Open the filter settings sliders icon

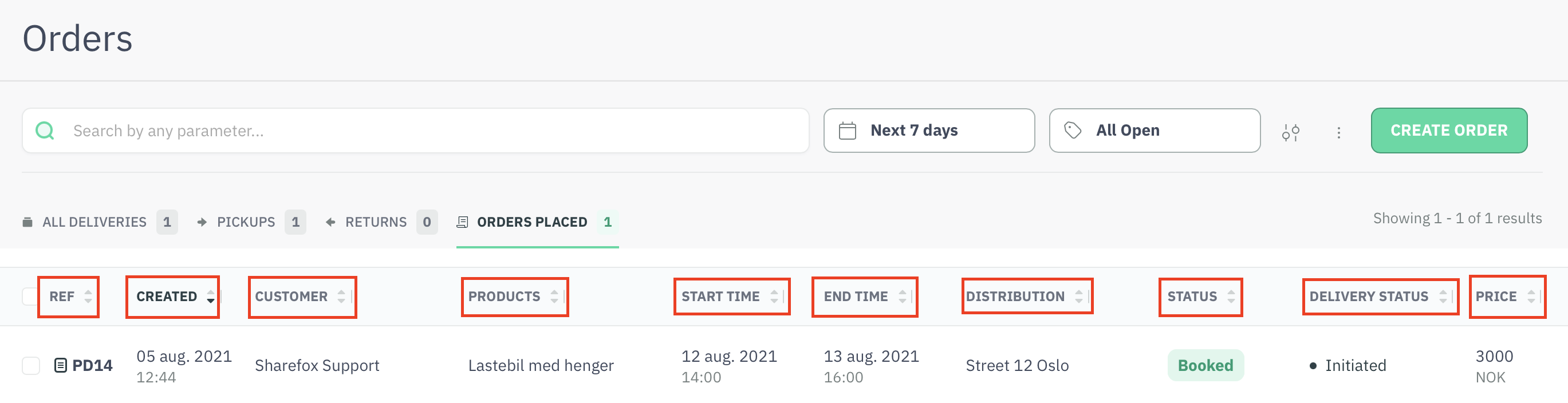[x=1291, y=131]
